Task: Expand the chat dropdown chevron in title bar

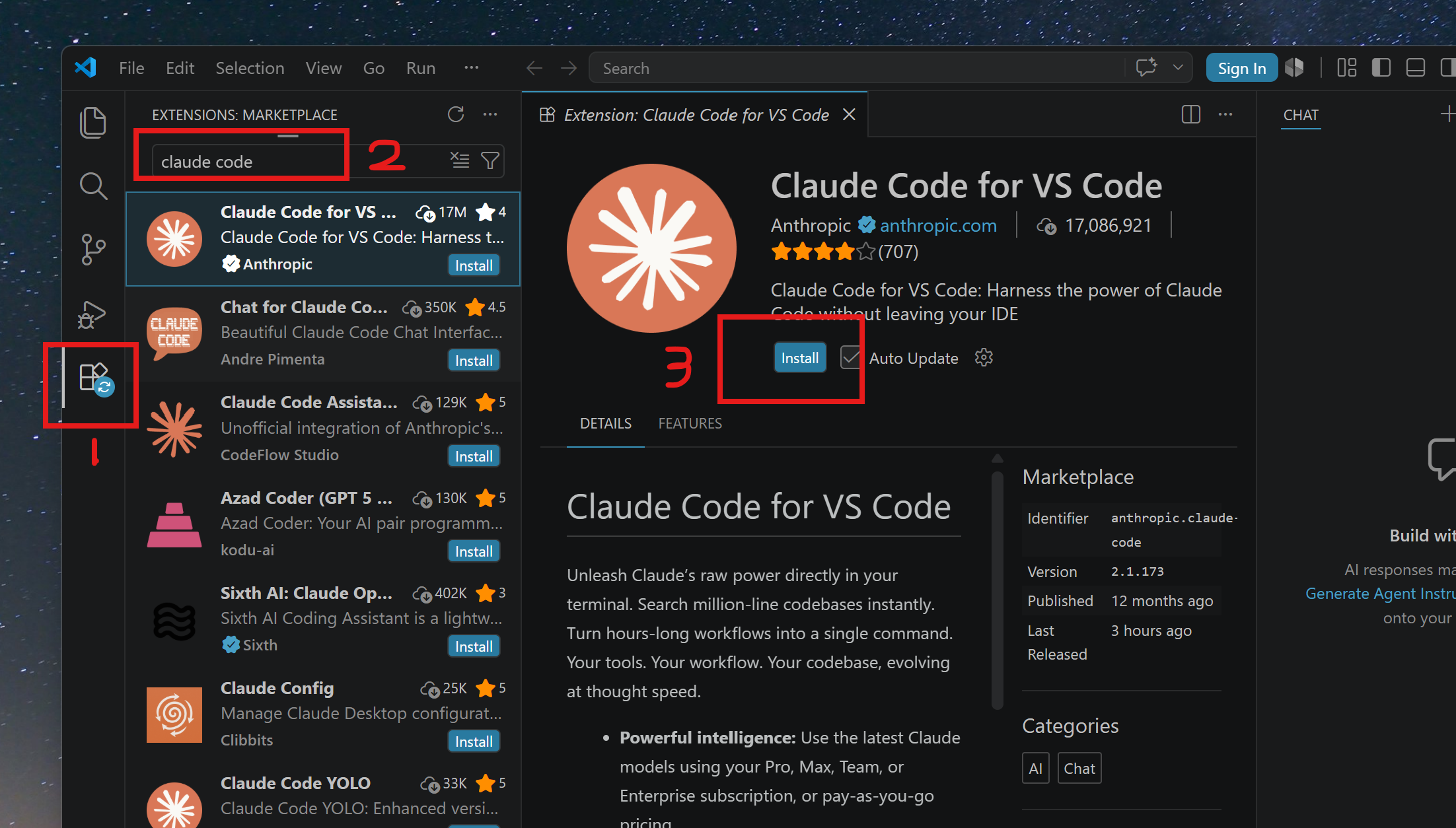Action: pos(1178,67)
